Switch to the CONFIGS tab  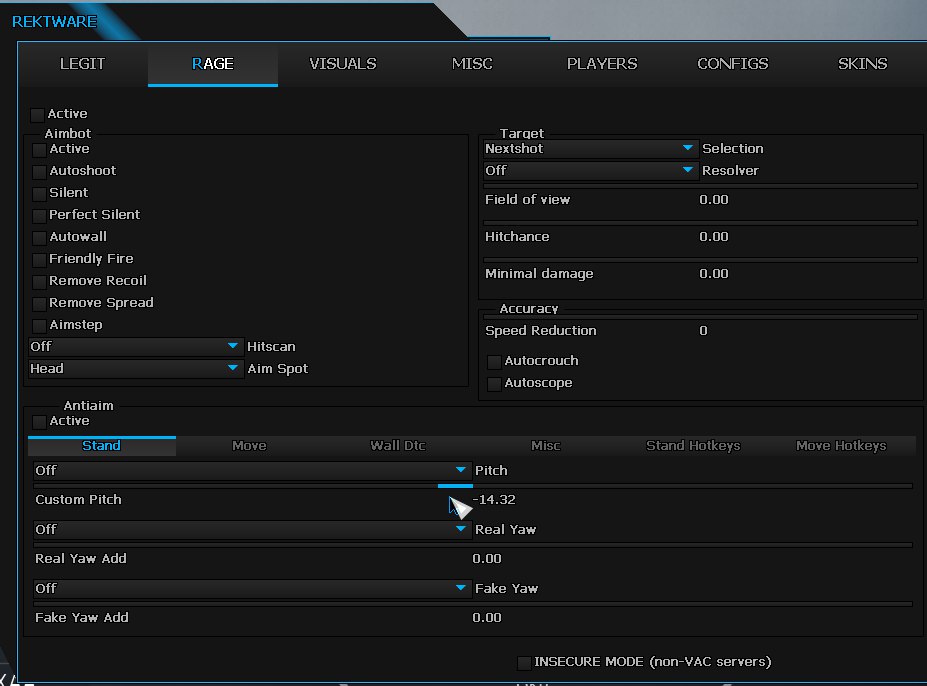732,64
